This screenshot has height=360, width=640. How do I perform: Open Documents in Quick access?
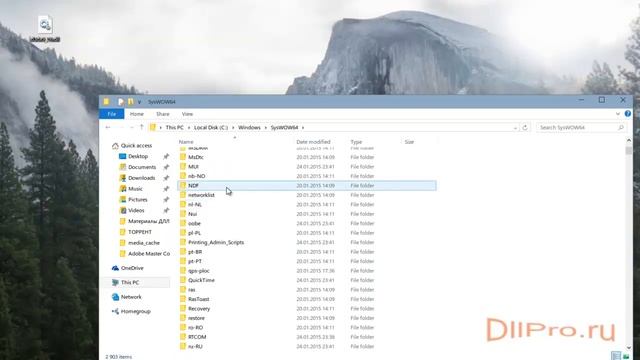click(142, 167)
